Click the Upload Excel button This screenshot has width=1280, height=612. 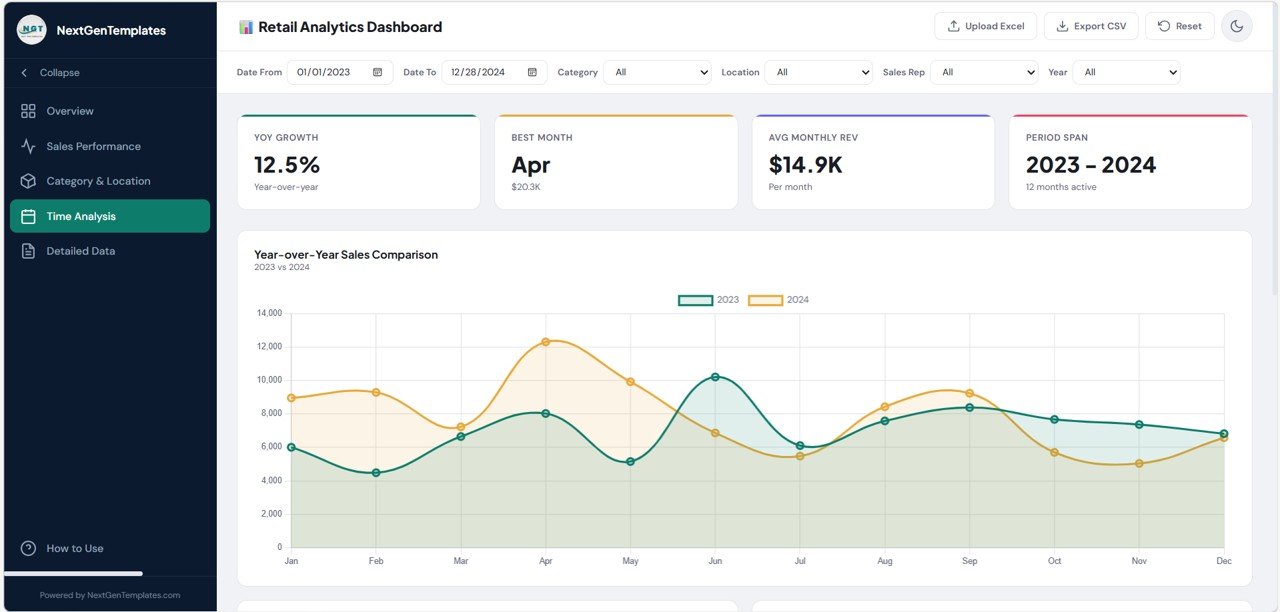click(985, 25)
